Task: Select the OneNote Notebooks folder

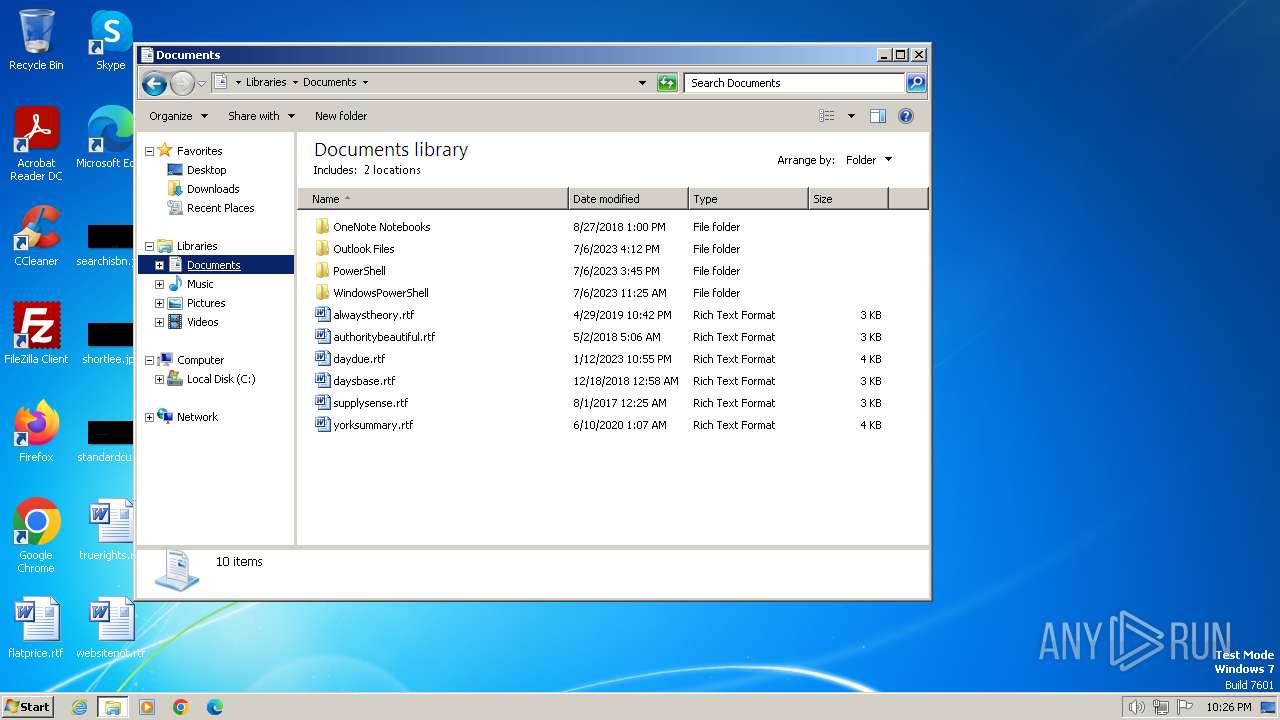Action: click(x=381, y=227)
